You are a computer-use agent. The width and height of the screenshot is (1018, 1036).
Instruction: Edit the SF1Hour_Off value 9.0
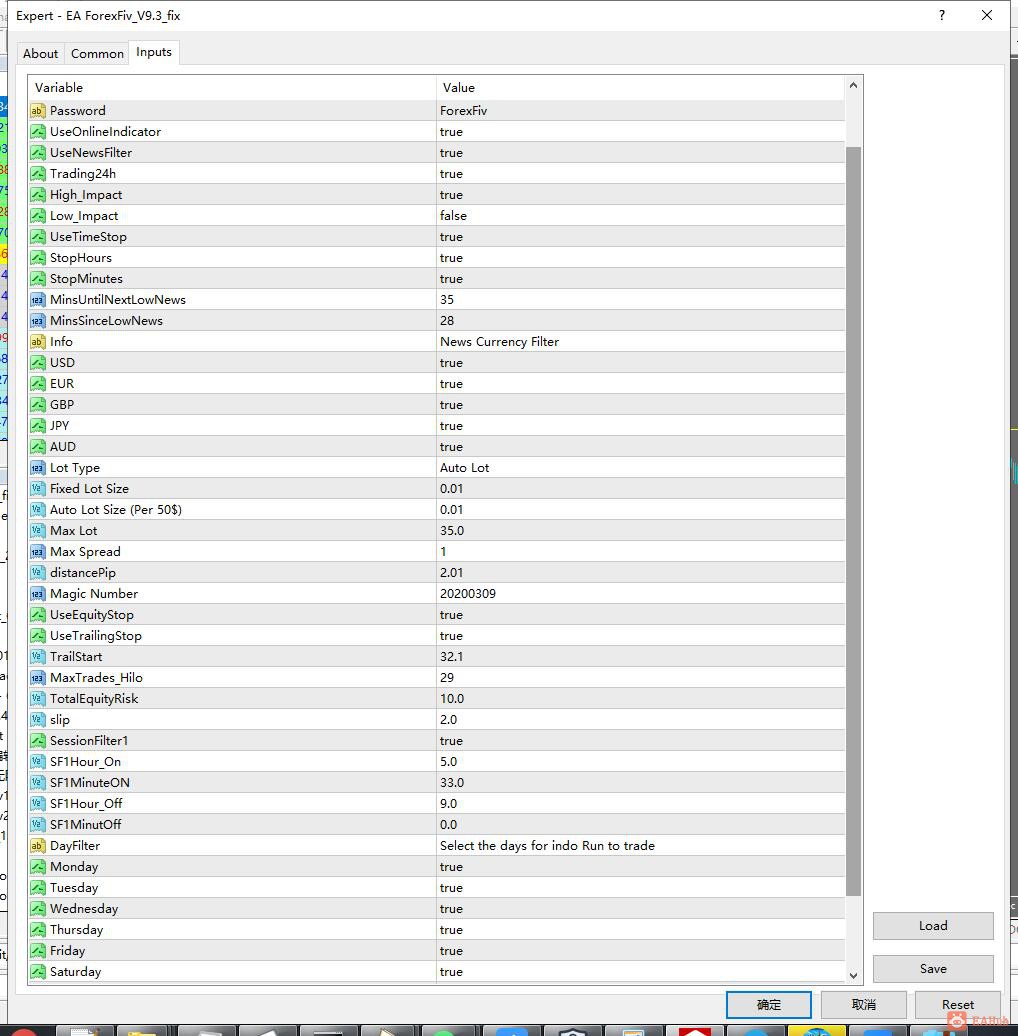tap(640, 804)
